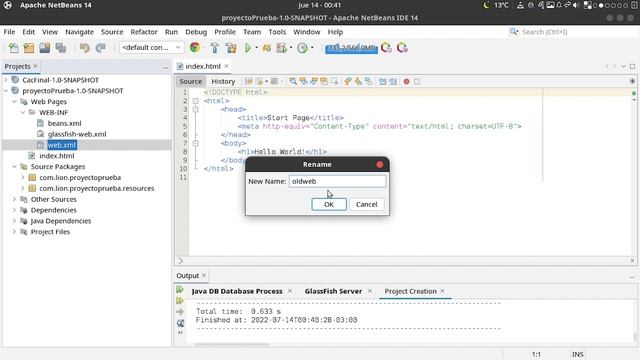Click the New Name text field
Screen dimensions: 640x360
pyautogui.click(x=338, y=181)
